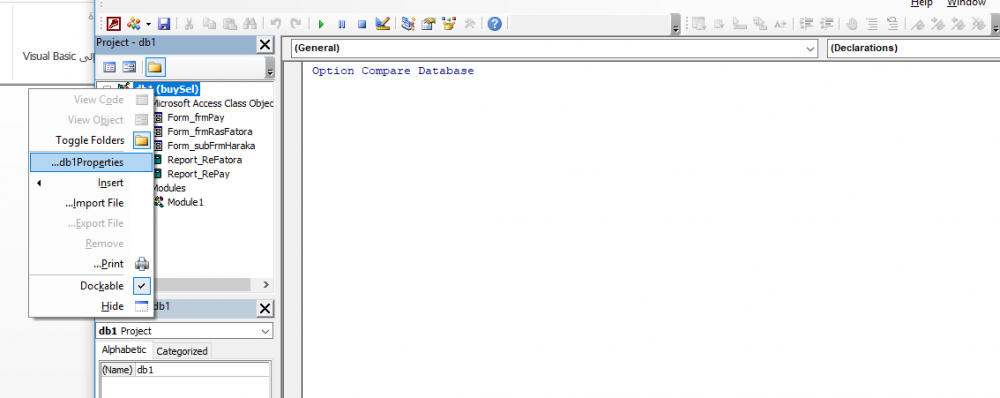Choose Print... from context menu
The image size is (1000, 398).
pos(91,264)
